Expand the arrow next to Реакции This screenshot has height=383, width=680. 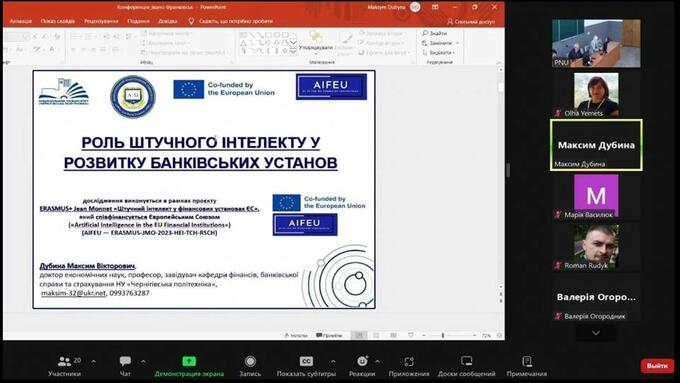click(377, 361)
